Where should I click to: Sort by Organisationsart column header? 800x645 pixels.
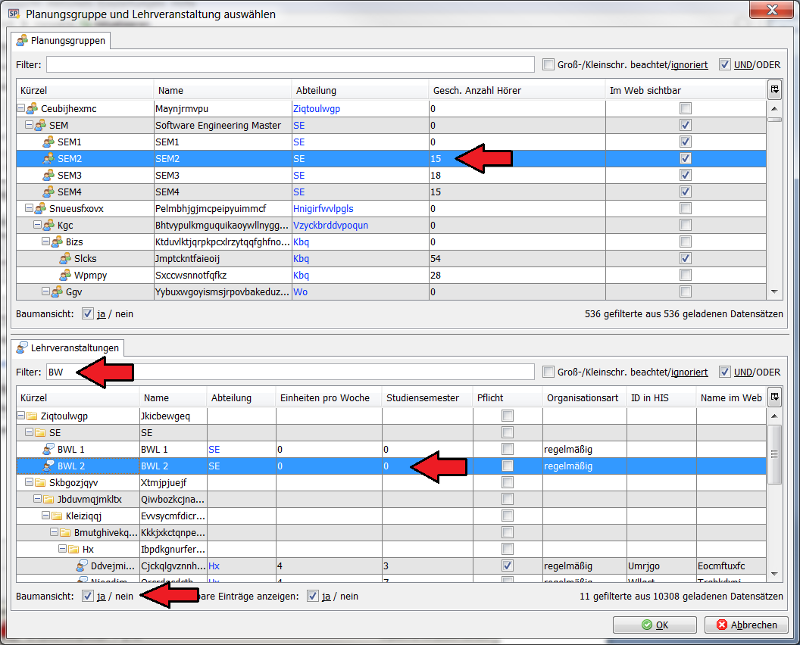(x=584, y=398)
